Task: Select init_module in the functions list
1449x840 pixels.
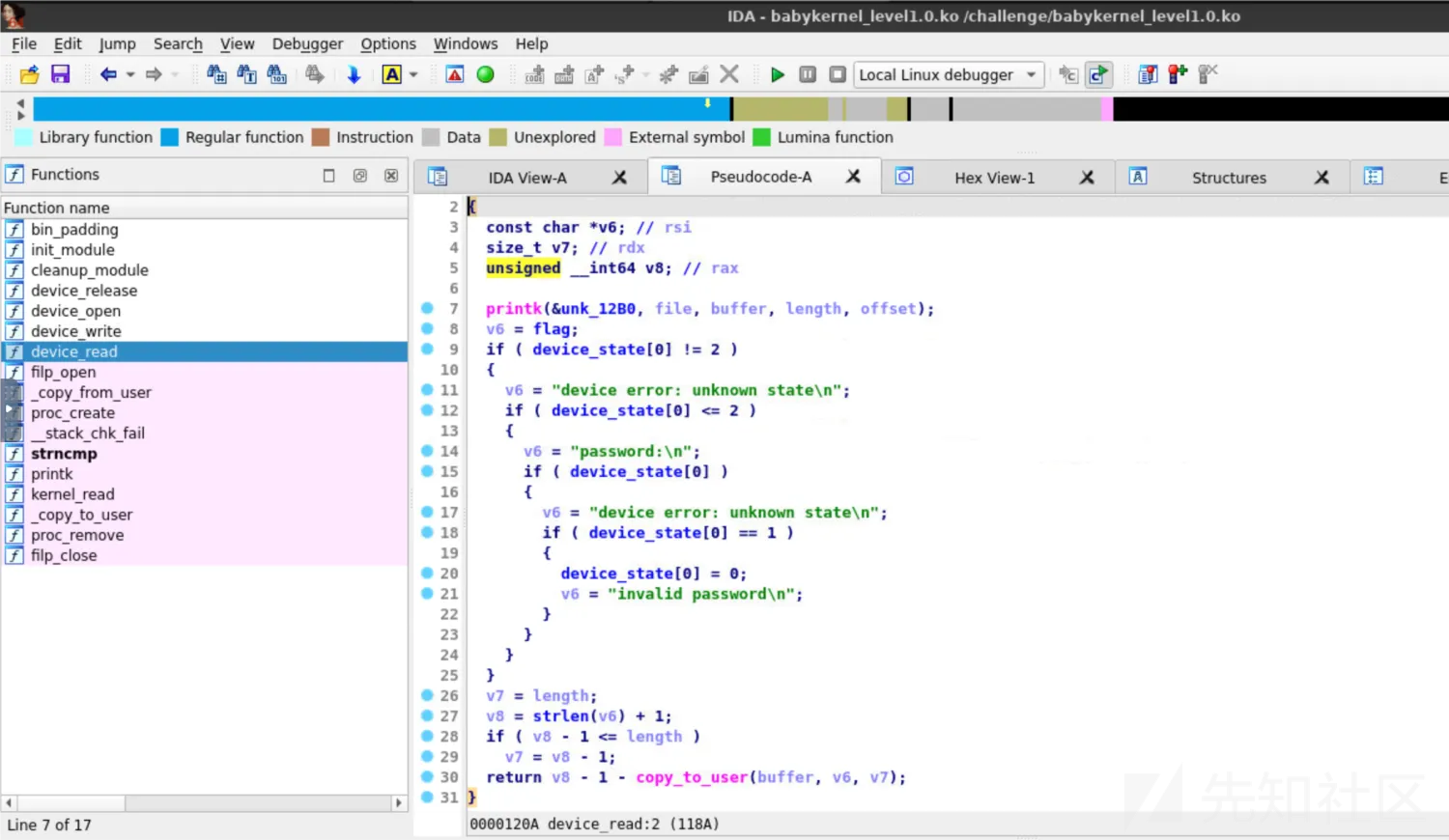Action: 205,250
